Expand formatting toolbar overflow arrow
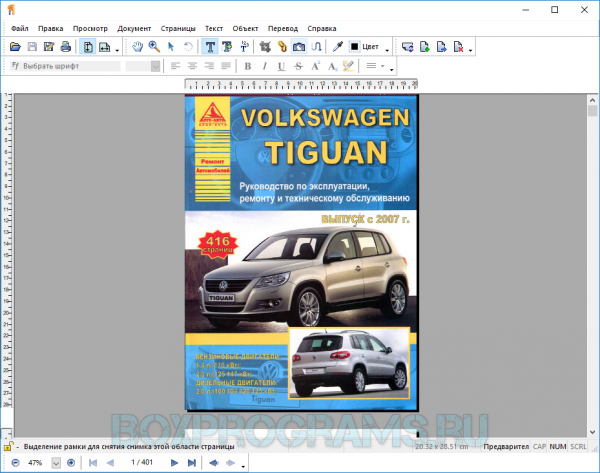Image resolution: width=600 pixels, height=473 pixels. pyautogui.click(x=391, y=69)
